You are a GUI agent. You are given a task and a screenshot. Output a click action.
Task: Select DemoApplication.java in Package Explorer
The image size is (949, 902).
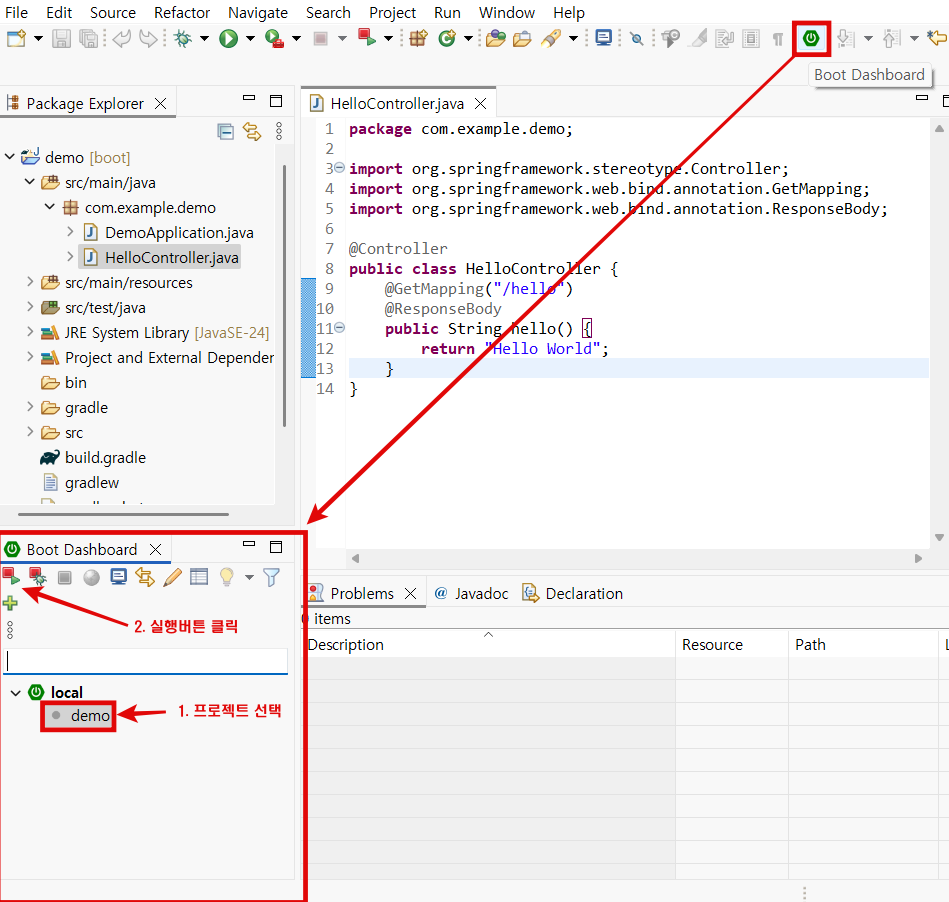pos(178,233)
